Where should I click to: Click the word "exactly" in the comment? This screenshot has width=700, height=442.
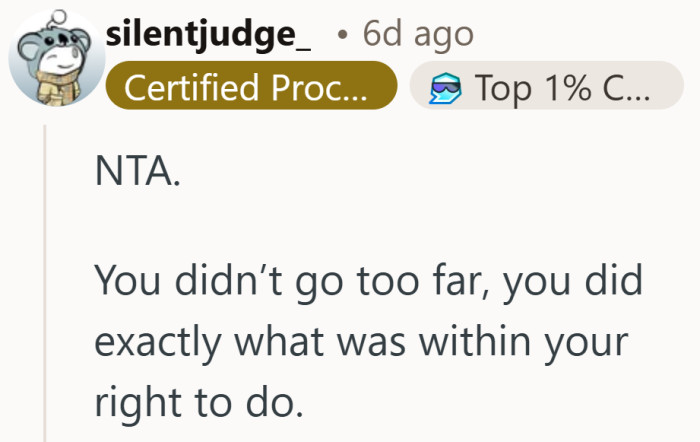click(161, 344)
